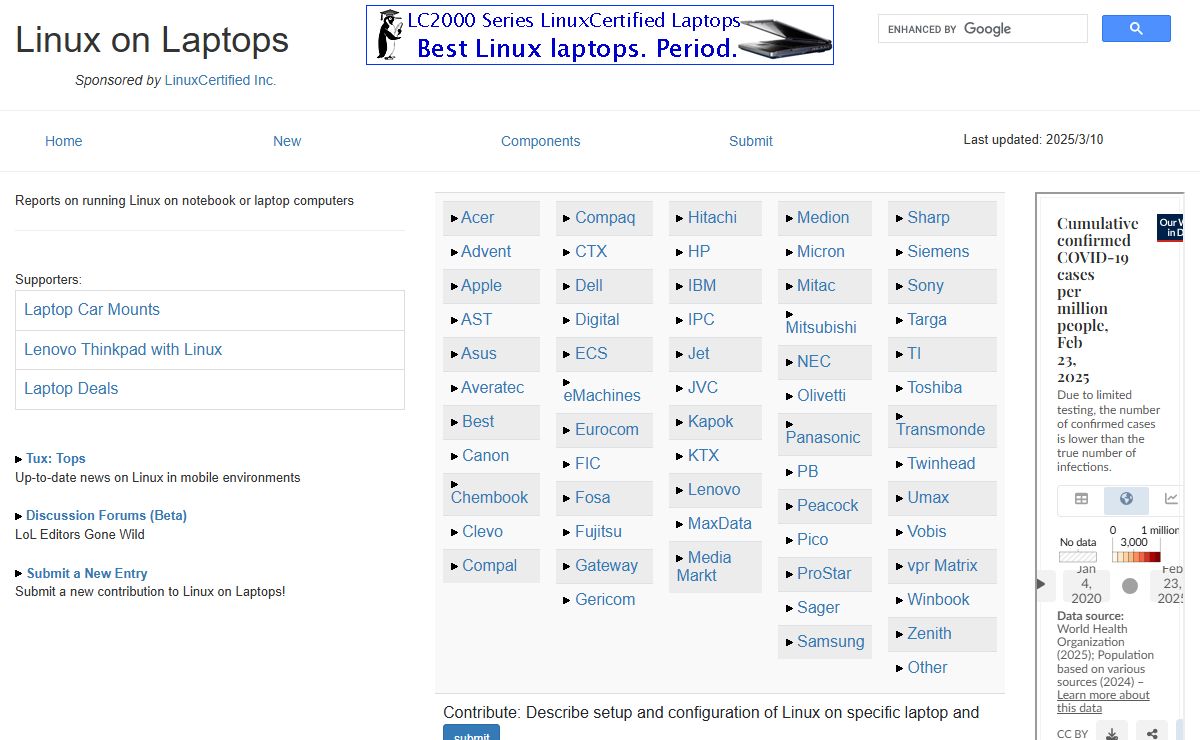Viewport: 1200px width, 740px height.
Task: Expand the HP brand entry
Action: tap(699, 252)
